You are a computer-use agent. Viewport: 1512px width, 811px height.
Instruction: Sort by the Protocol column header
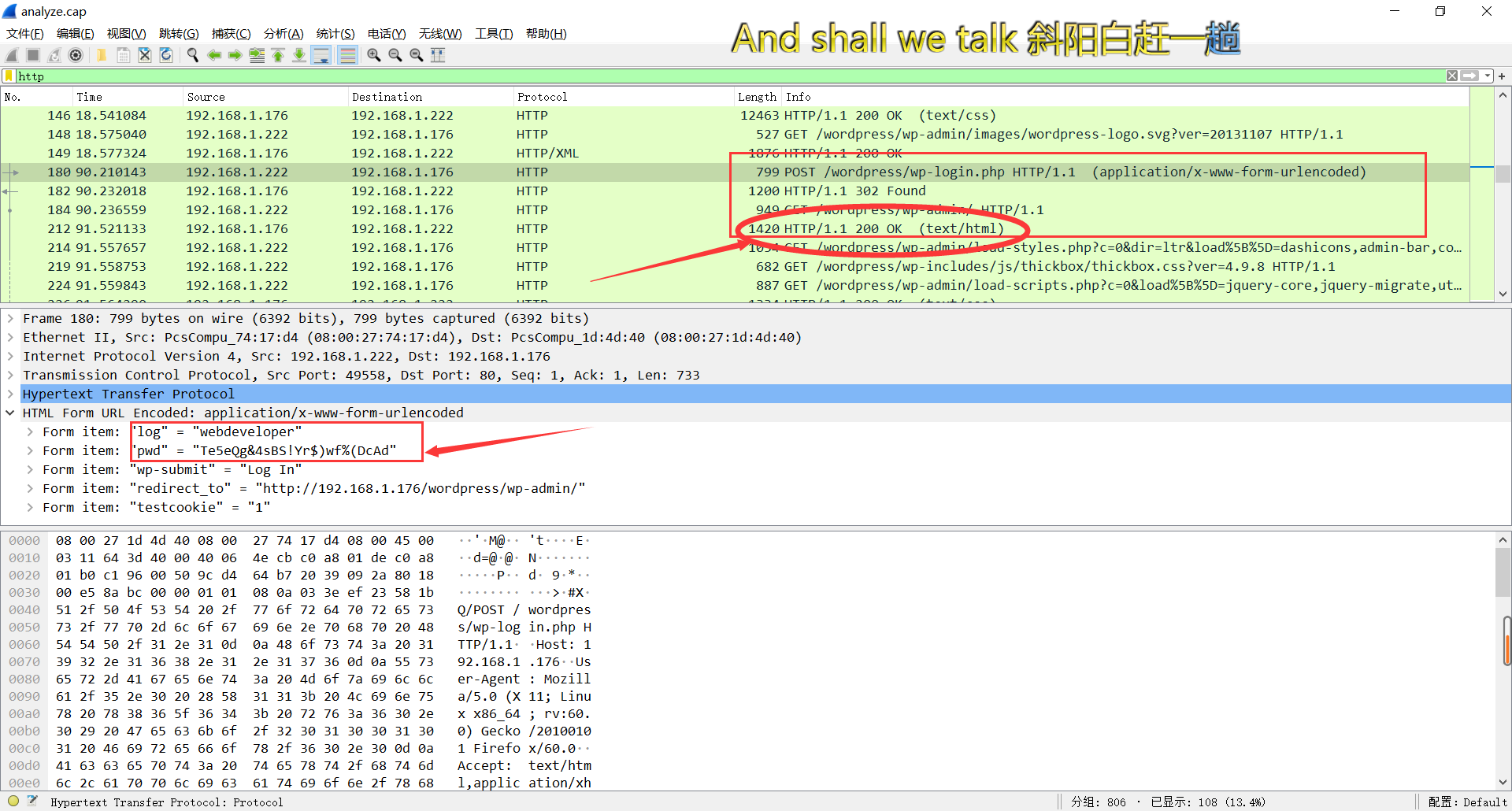point(624,97)
